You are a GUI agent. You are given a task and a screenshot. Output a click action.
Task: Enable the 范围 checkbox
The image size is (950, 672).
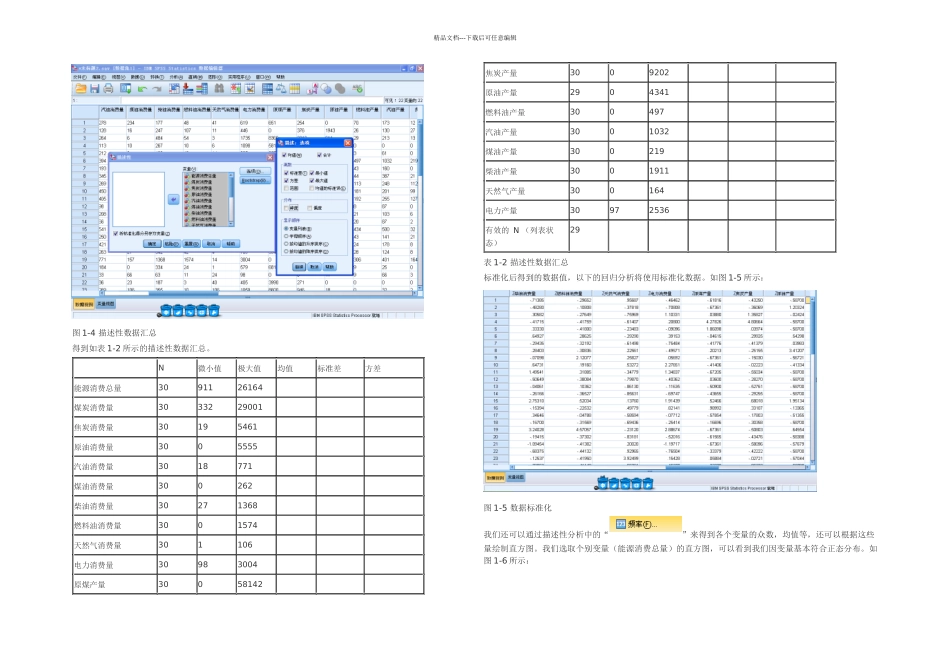[286, 188]
